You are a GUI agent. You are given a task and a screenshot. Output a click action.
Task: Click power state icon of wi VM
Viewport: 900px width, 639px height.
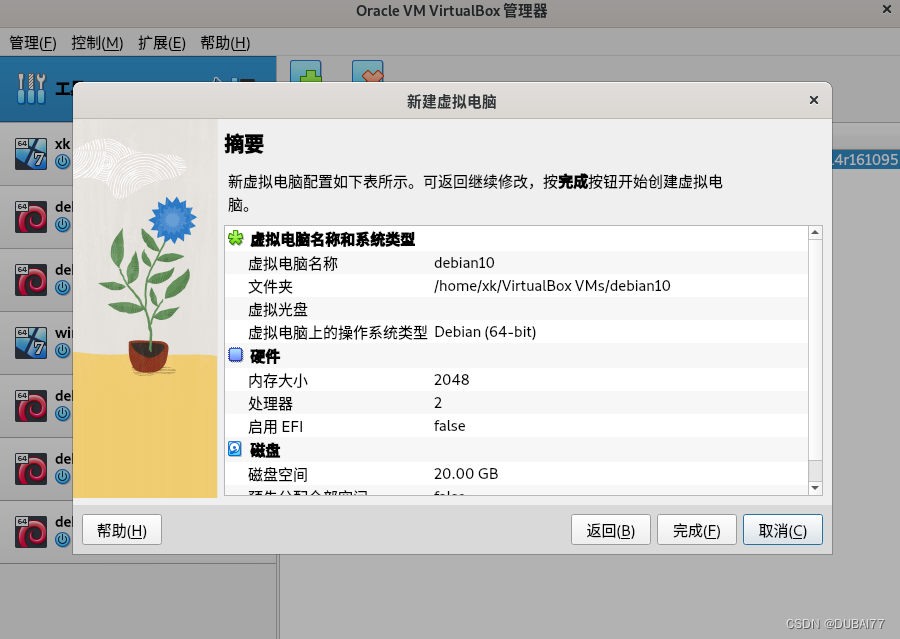tap(63, 351)
